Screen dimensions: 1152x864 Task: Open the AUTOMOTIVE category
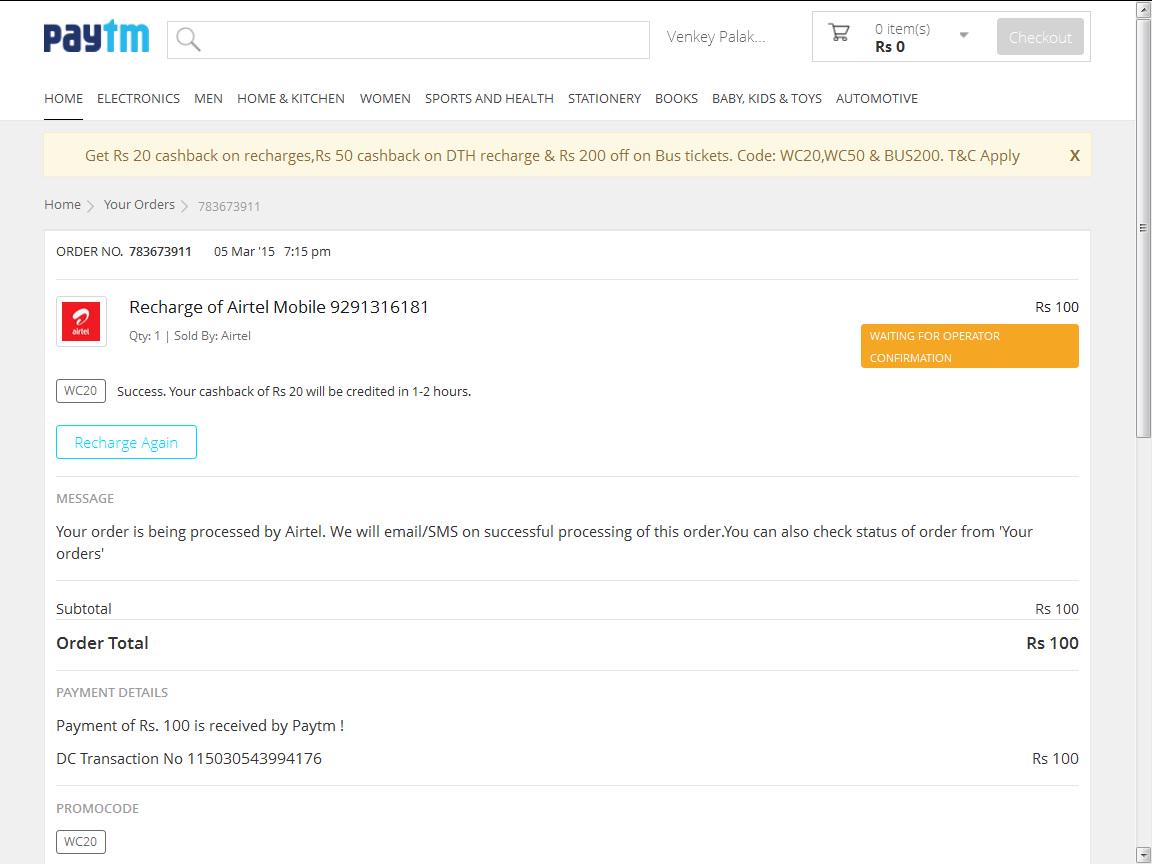coord(876,98)
